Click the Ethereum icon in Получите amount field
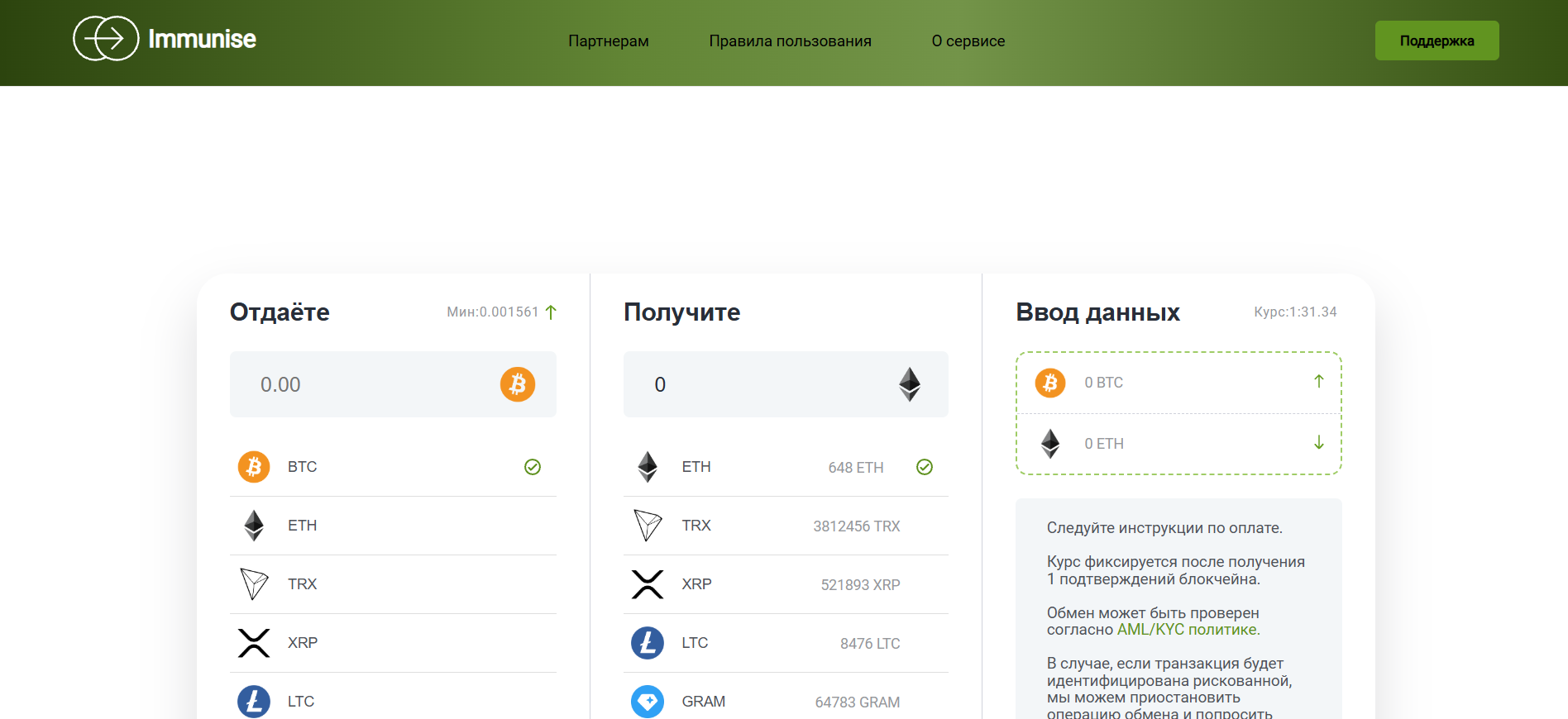1568x719 pixels. tap(910, 384)
